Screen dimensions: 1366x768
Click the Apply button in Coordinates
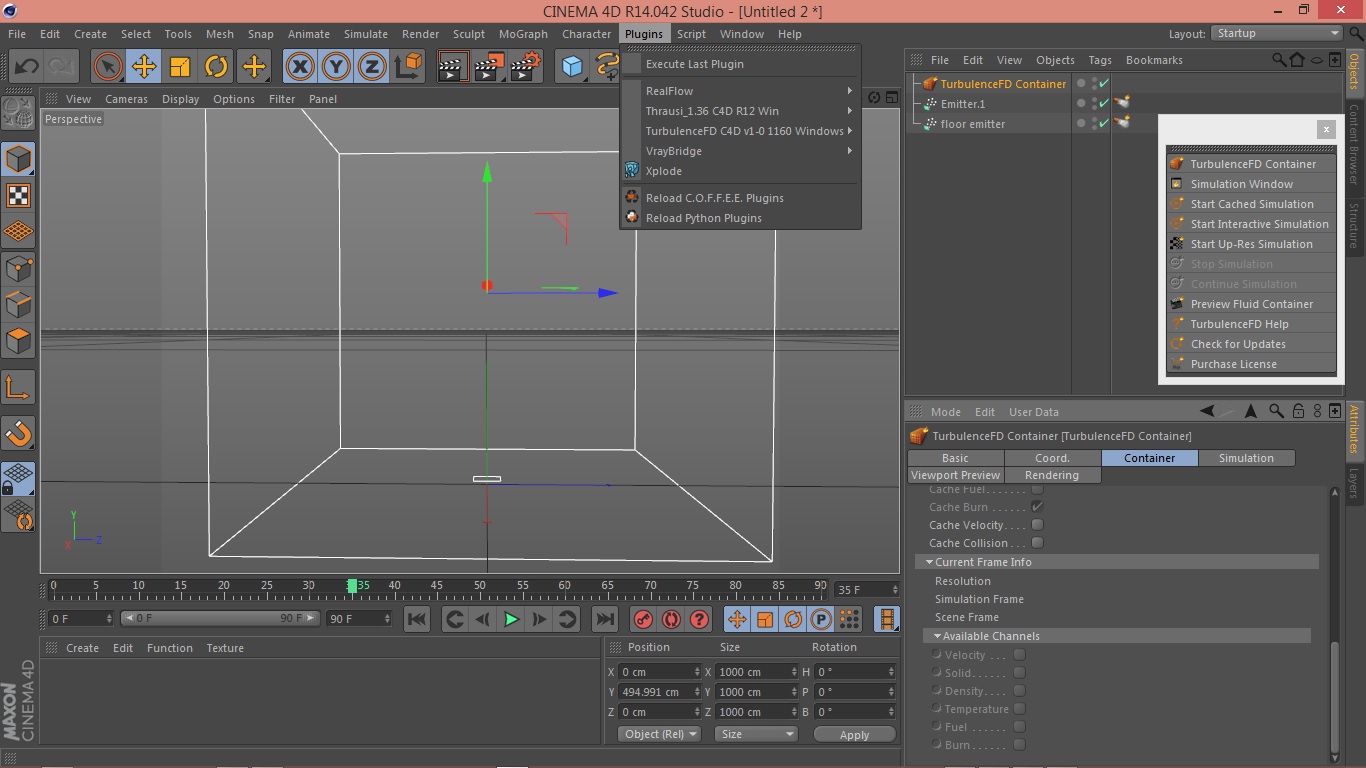[x=854, y=734]
